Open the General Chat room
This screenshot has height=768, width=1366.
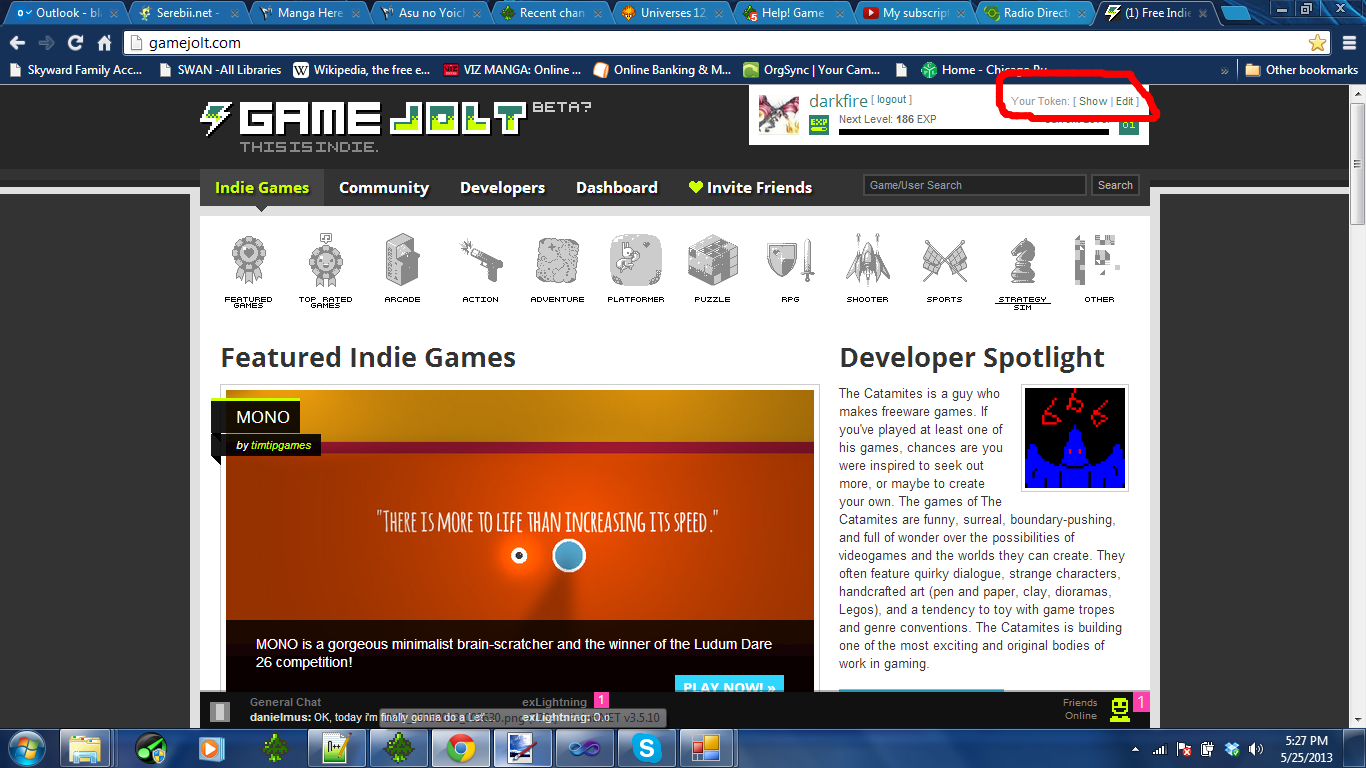286,702
